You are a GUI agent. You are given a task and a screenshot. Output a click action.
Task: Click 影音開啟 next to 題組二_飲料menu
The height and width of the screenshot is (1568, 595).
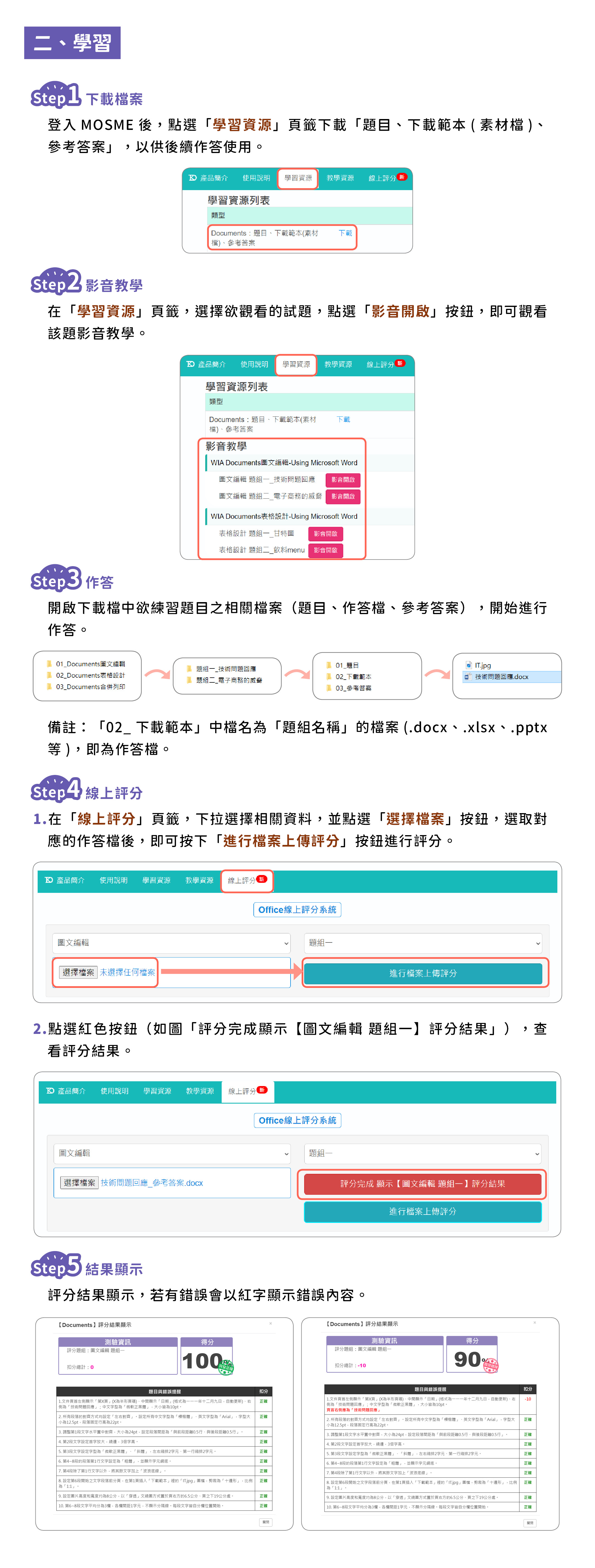click(x=326, y=550)
